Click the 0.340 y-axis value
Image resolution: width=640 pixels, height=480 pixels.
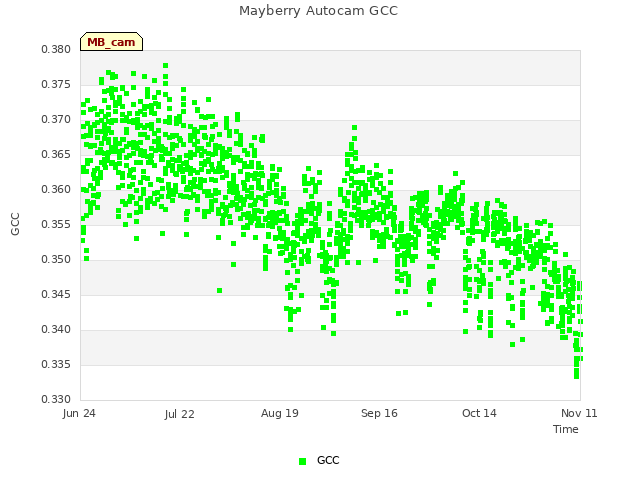click(x=56, y=329)
